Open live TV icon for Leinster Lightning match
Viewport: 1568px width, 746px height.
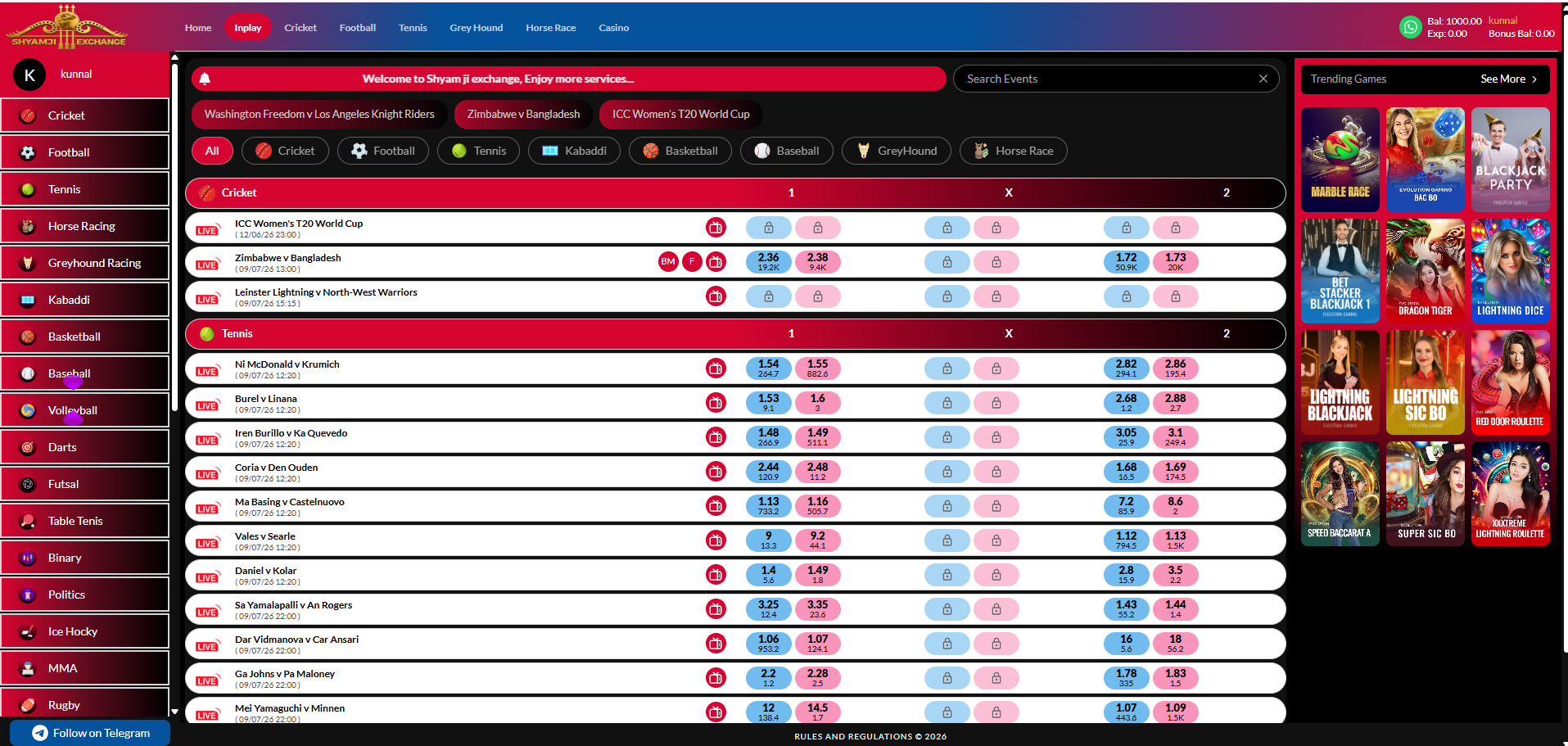[716, 296]
